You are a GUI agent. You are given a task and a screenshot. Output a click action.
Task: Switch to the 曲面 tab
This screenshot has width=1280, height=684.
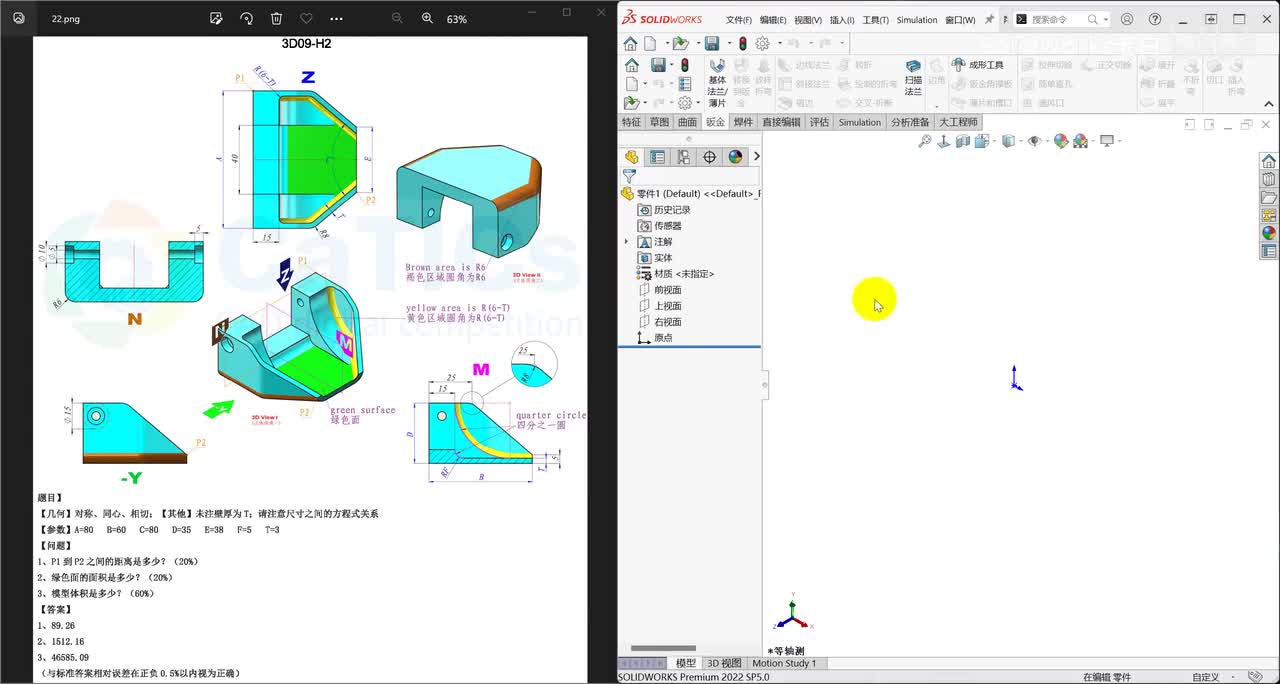(687, 122)
